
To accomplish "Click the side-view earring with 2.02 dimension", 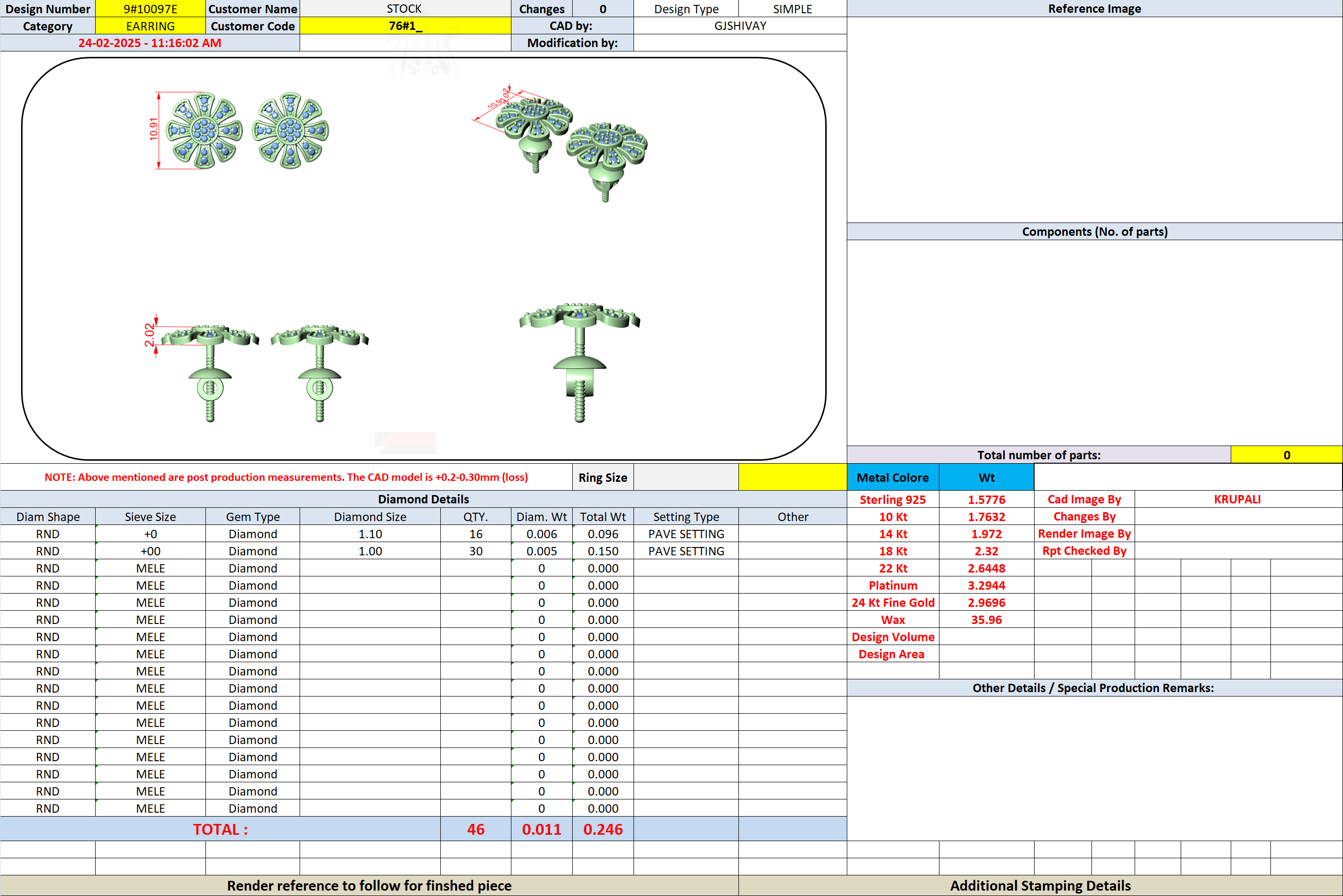I will [210, 373].
